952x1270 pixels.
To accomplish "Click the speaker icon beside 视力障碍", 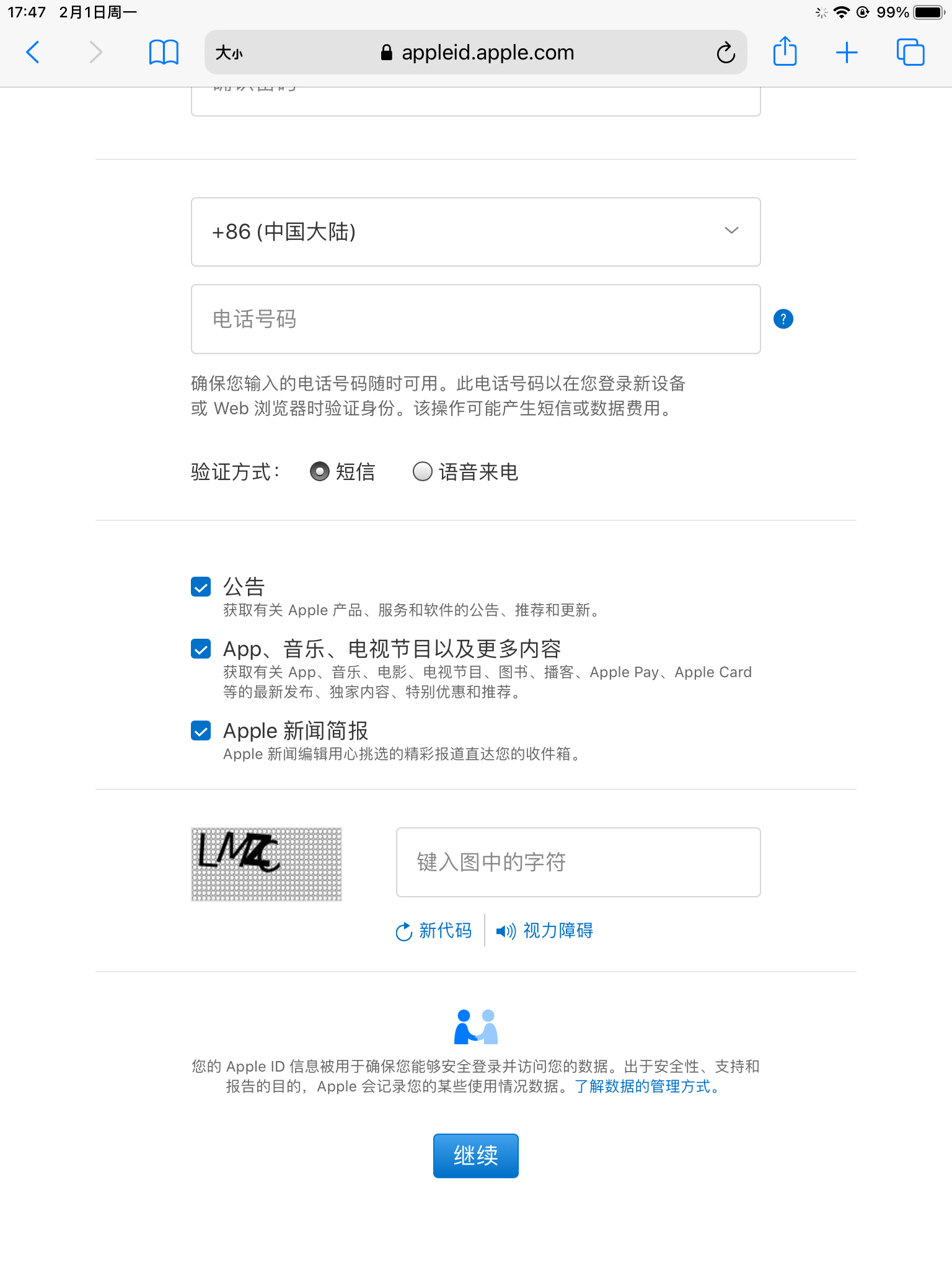I will pos(506,931).
